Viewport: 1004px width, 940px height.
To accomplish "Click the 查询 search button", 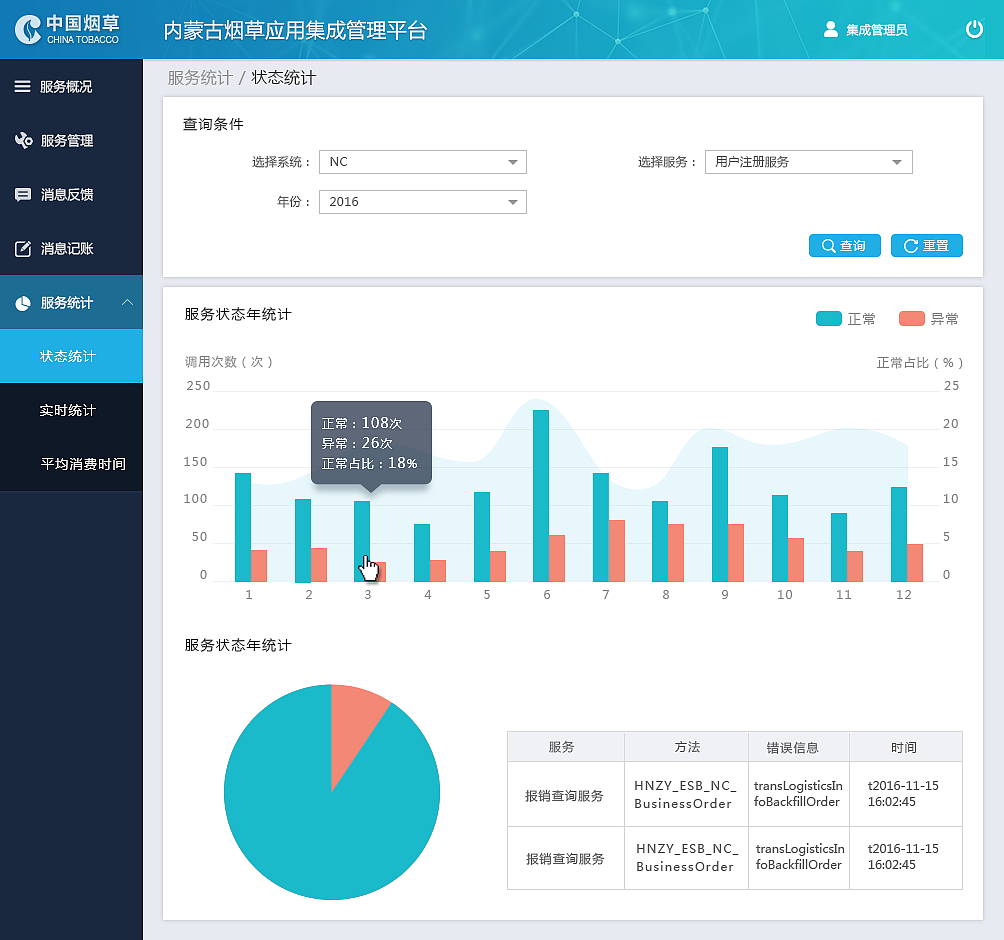I will (x=845, y=246).
